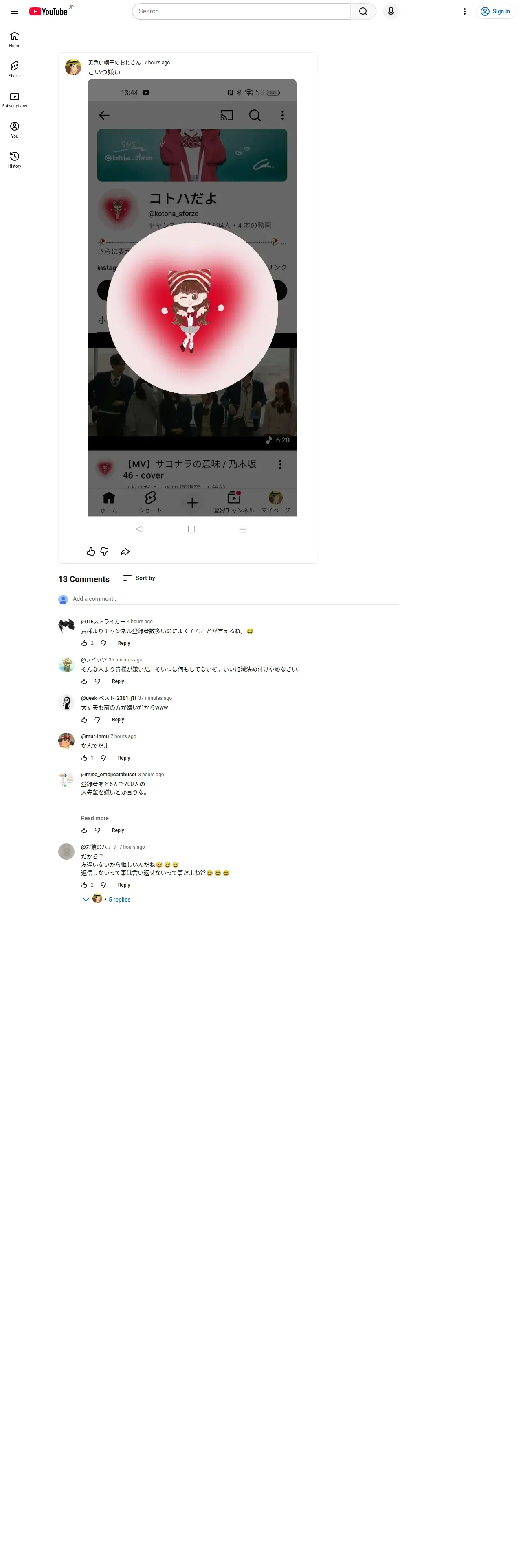Like the @TIEストライカー comment
This screenshot has width=523, height=1568.
click(x=84, y=644)
